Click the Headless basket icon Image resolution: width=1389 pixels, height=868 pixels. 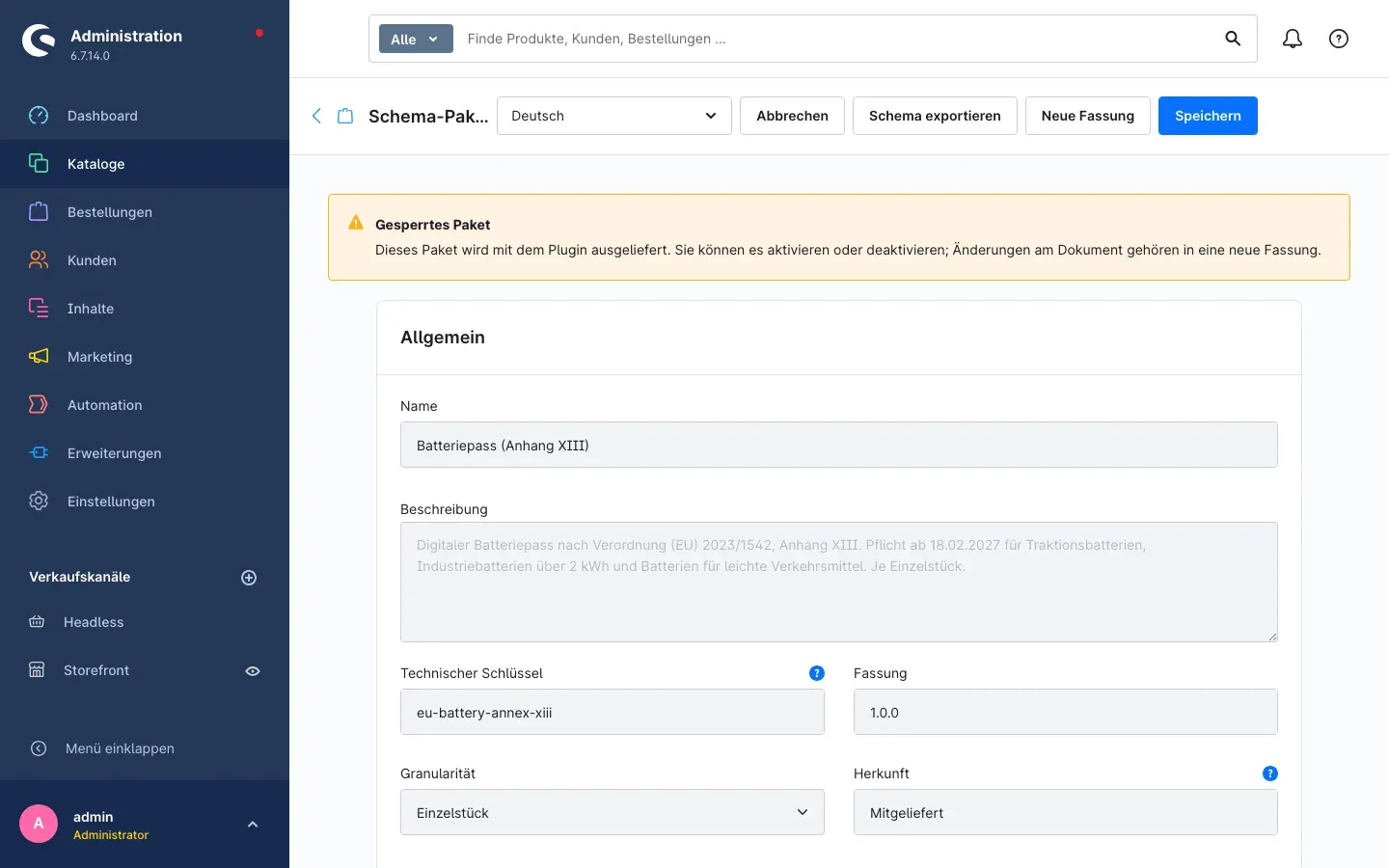(37, 622)
